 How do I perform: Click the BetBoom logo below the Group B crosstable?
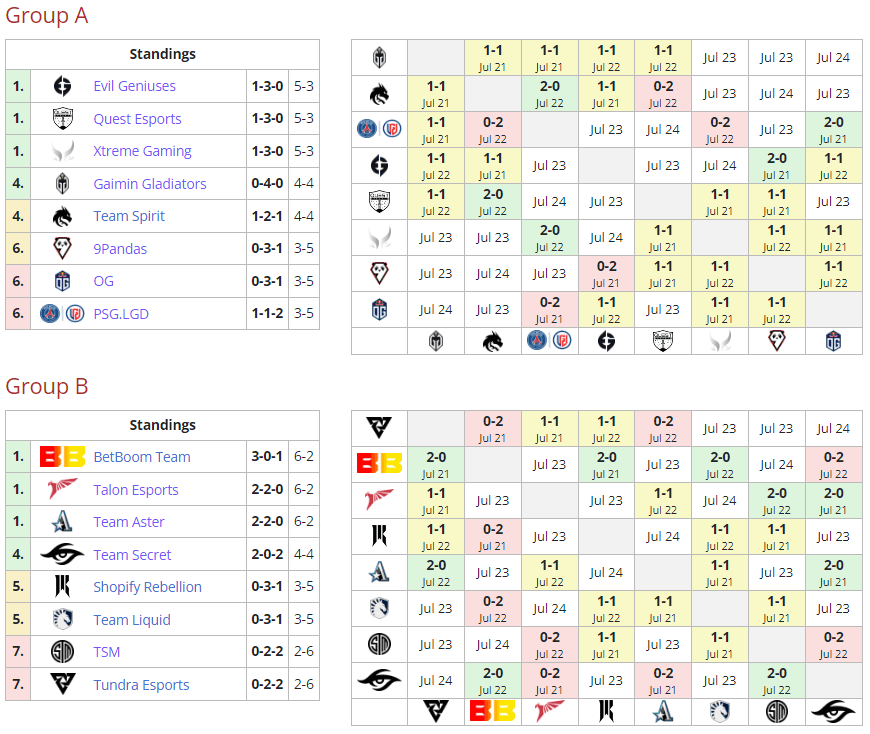(492, 712)
